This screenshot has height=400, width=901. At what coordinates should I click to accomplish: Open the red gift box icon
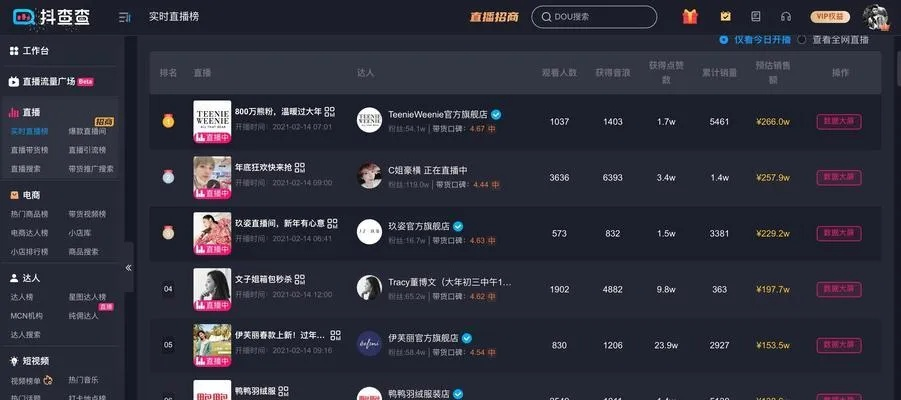click(690, 17)
